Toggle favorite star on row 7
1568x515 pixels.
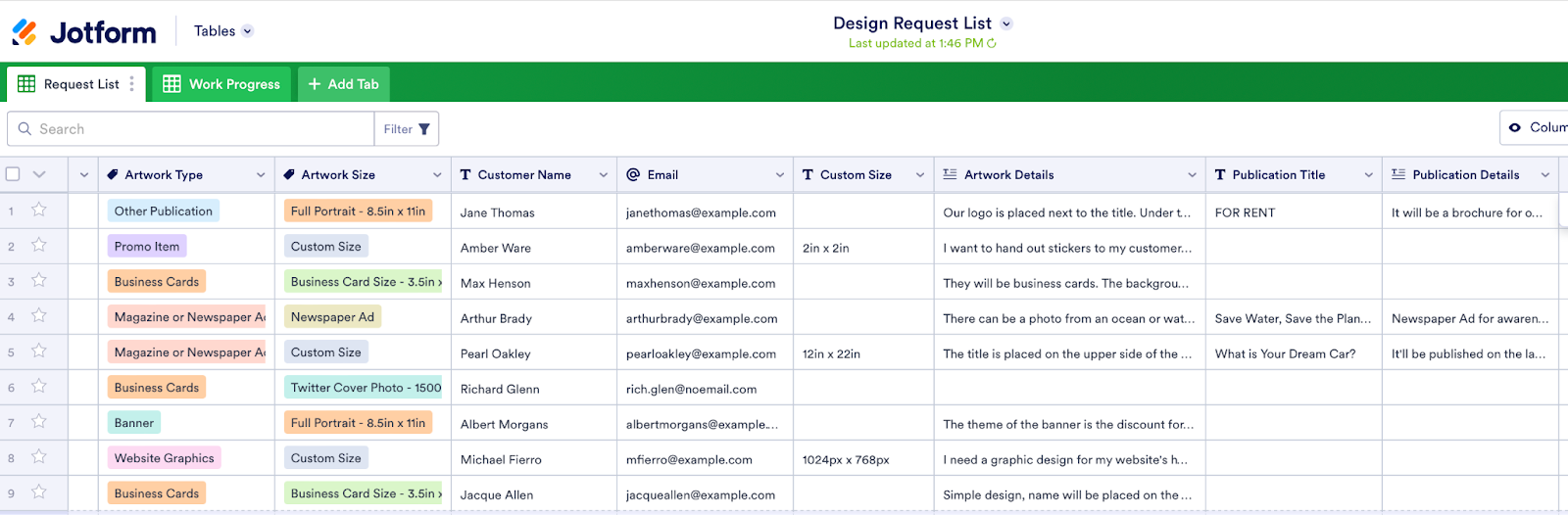(39, 421)
